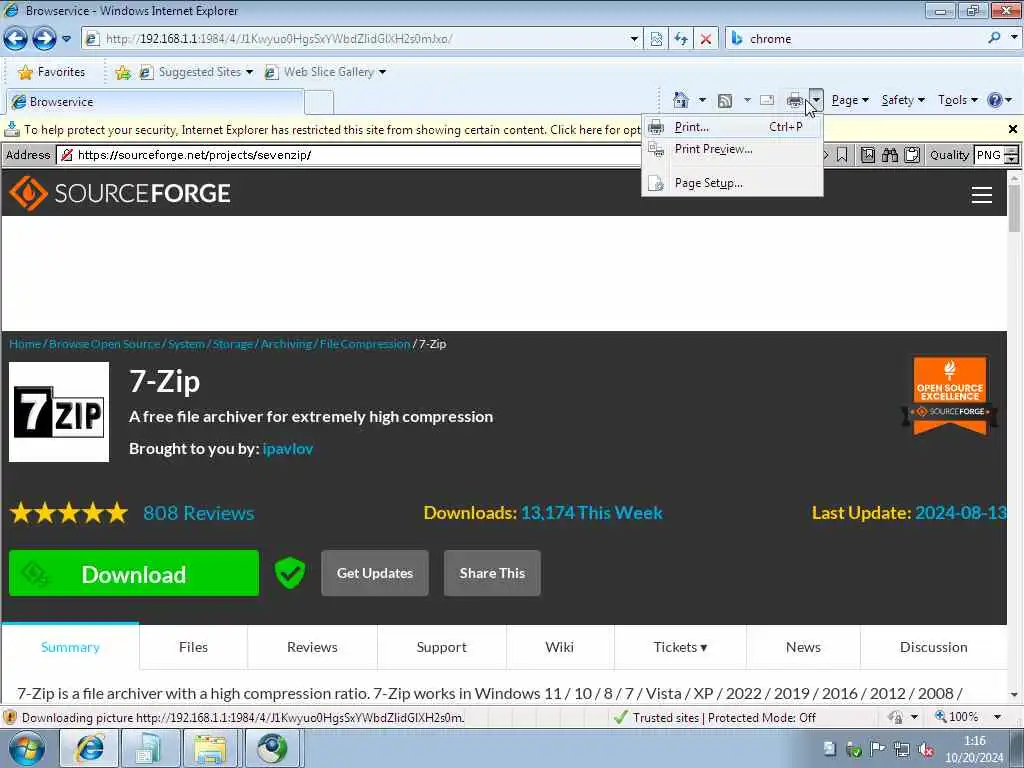Viewport: 1024px width, 768px height.
Task: Click the Get Updates button
Action: pyautogui.click(x=375, y=573)
